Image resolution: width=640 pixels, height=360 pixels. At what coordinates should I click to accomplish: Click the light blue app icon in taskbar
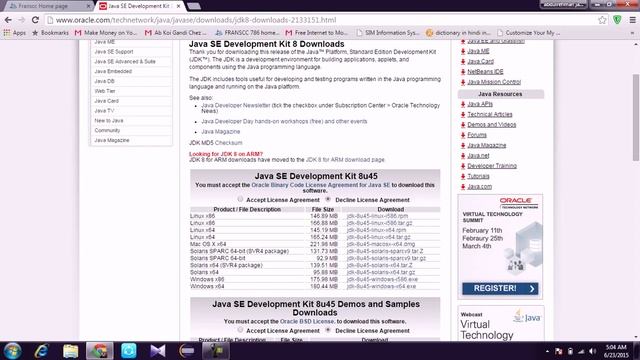(x=129, y=351)
